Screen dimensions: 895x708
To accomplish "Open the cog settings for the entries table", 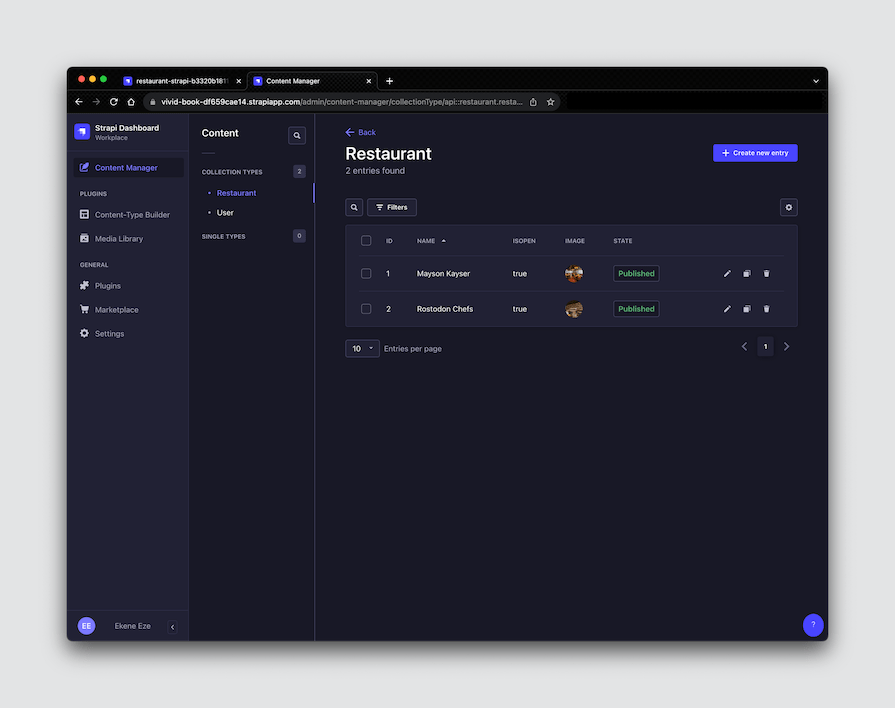I will tap(788, 207).
